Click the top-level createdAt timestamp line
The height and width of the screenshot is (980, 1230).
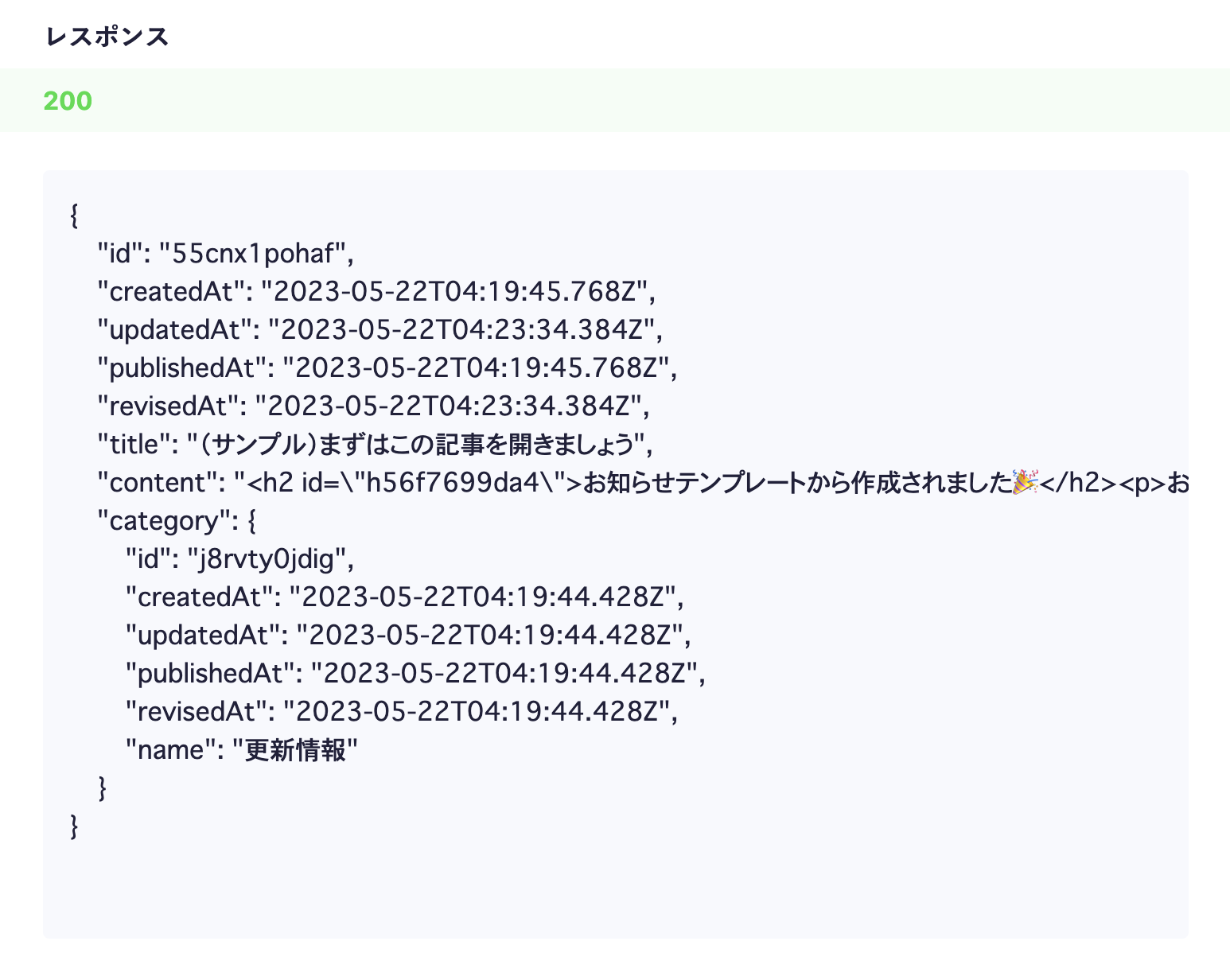[376, 292]
